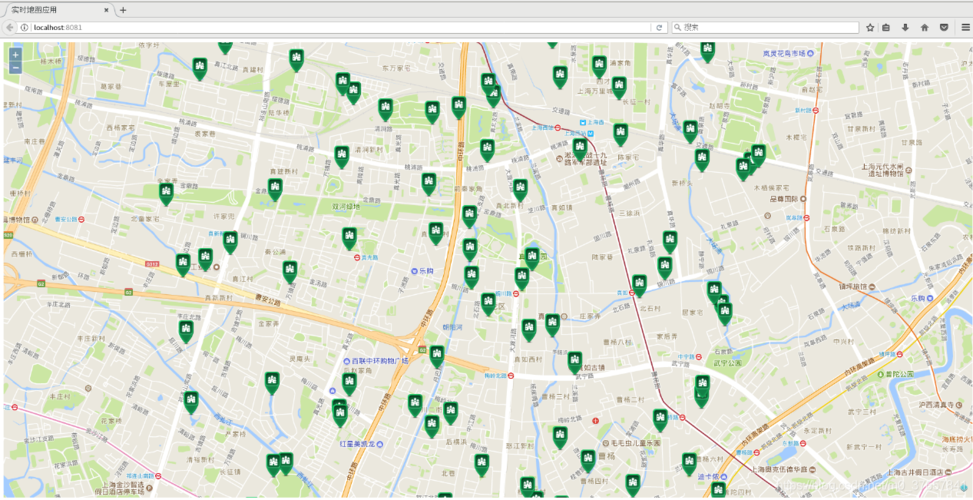
Task: Click green marker on 真如 metro station
Action: pos(639,285)
